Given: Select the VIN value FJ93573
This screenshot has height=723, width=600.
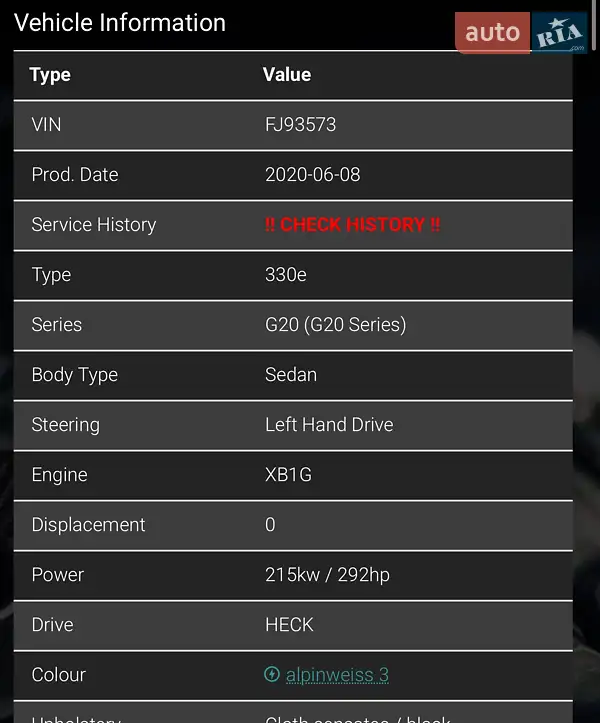Looking at the screenshot, I should [x=300, y=125].
